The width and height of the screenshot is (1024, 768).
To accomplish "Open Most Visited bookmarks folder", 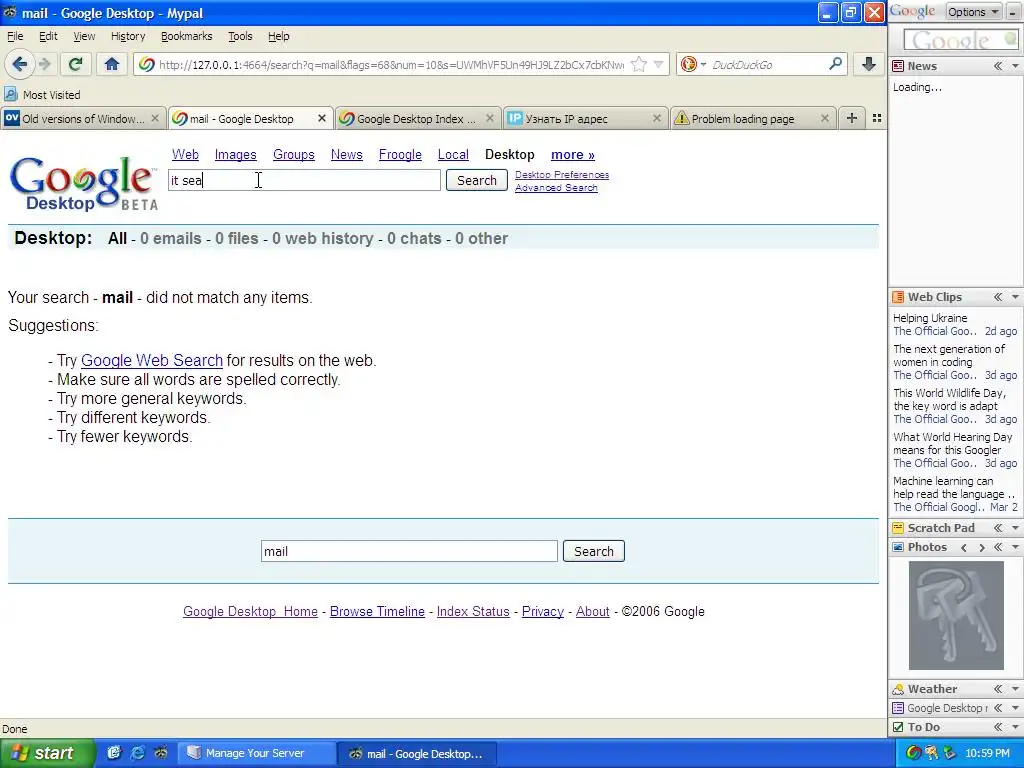I will coord(42,95).
